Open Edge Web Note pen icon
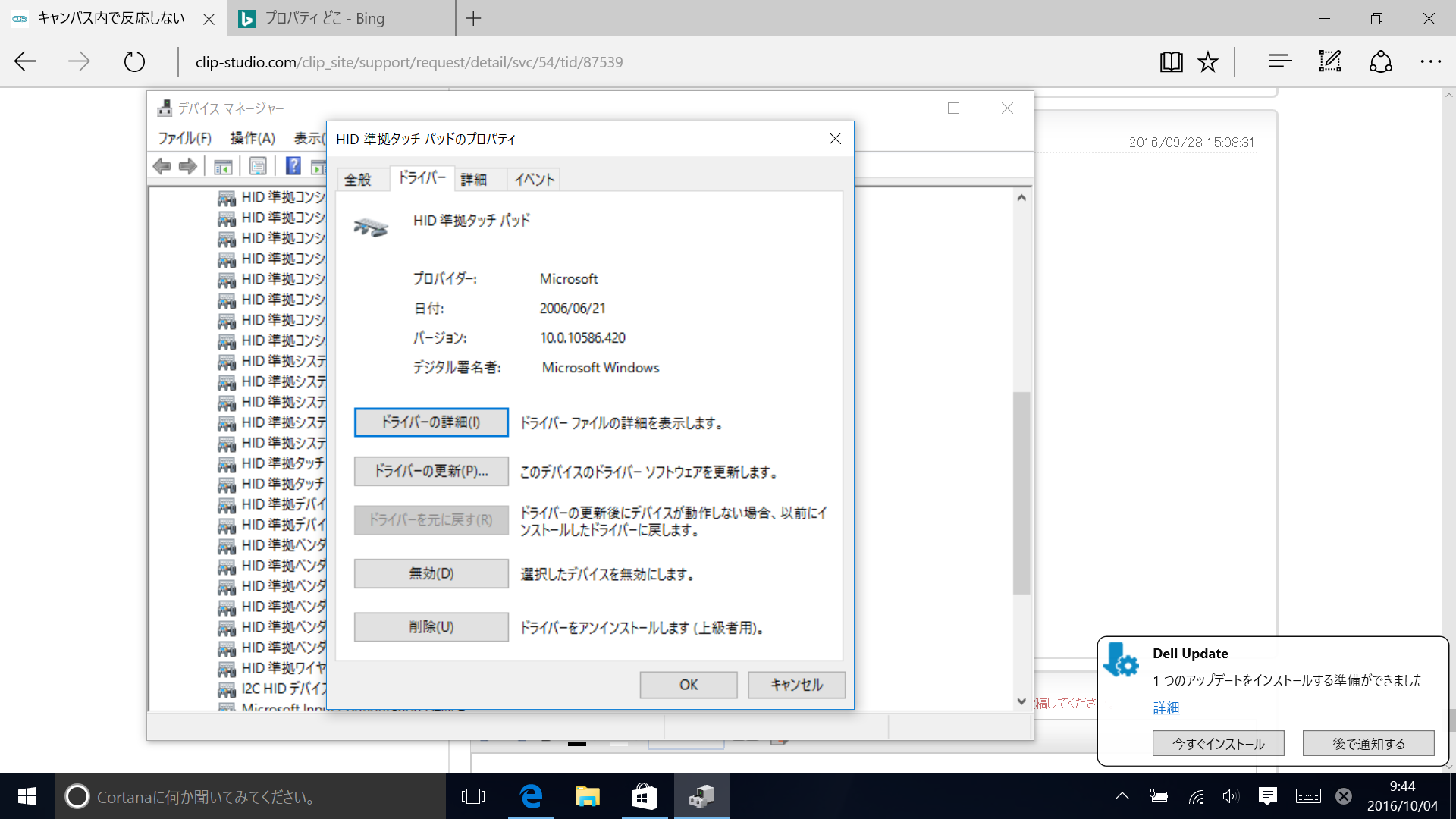Screen dimensions: 1456x819 (x=1330, y=61)
